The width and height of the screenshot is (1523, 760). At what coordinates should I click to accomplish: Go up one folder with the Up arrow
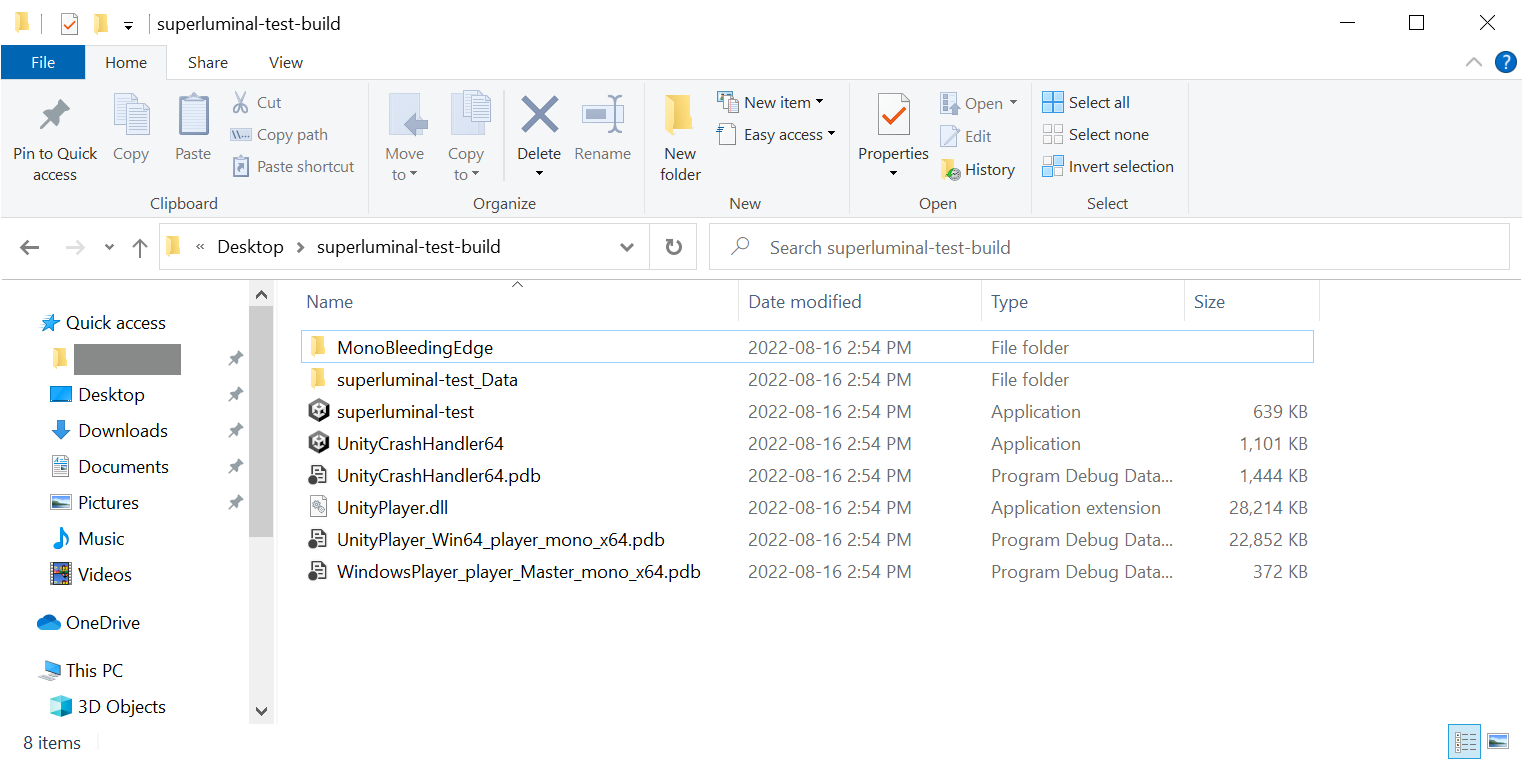click(x=140, y=247)
